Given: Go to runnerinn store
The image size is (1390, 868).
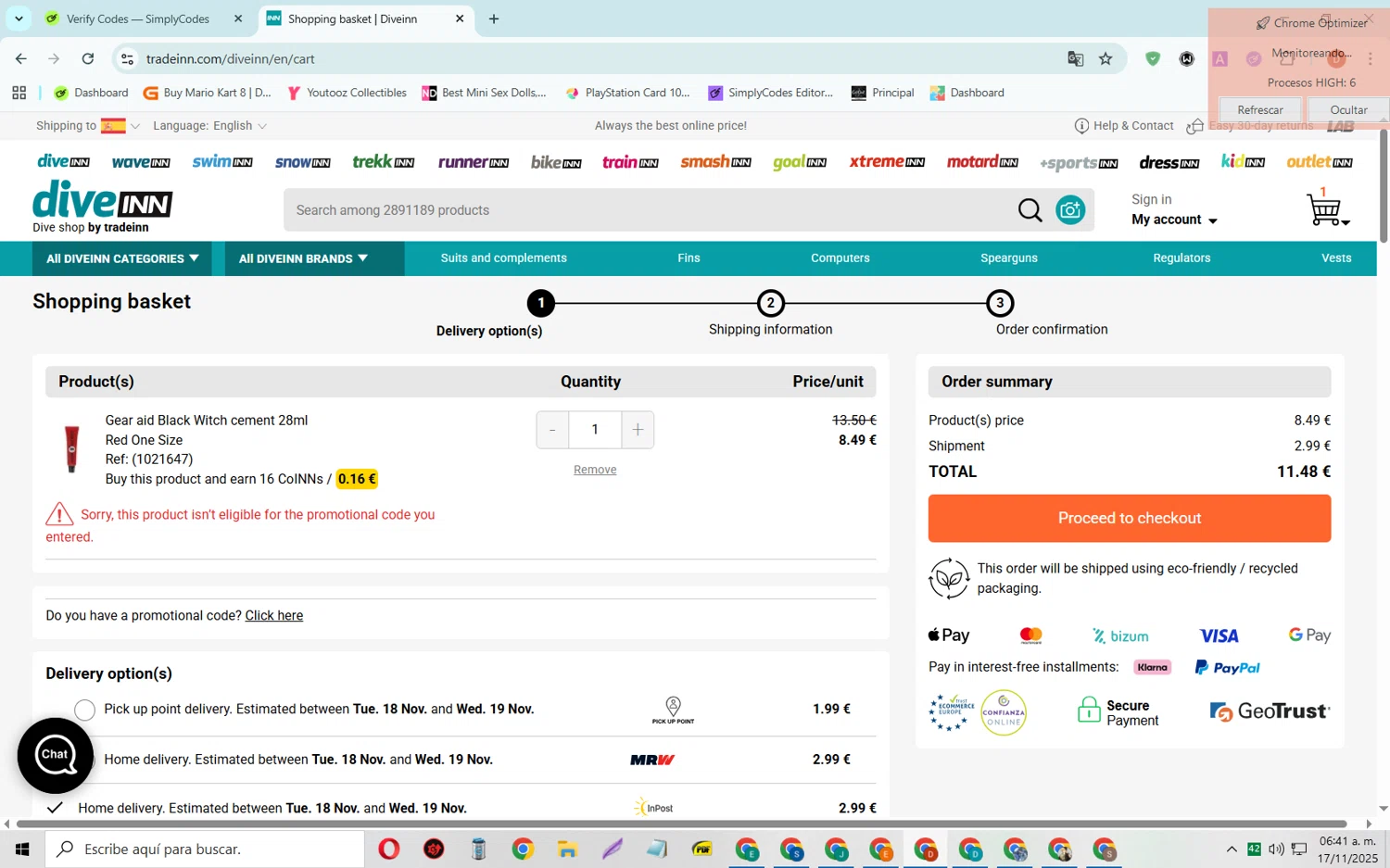Looking at the screenshot, I should 474,162.
